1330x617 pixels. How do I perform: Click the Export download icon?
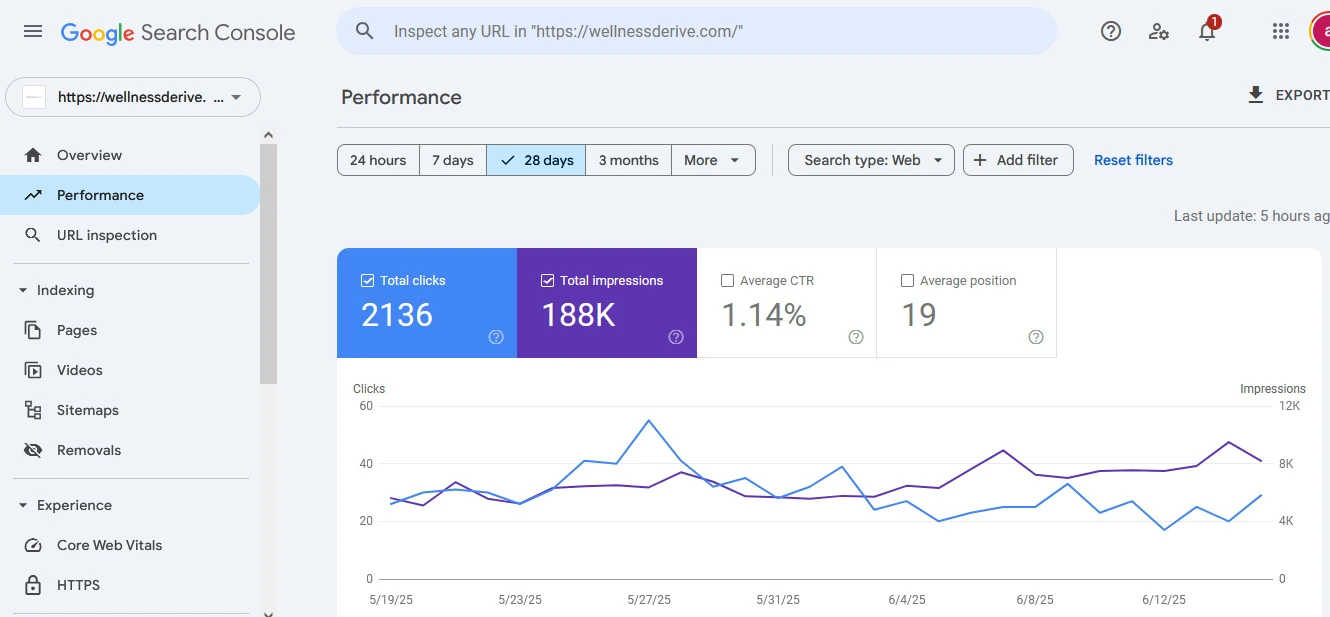click(1256, 95)
